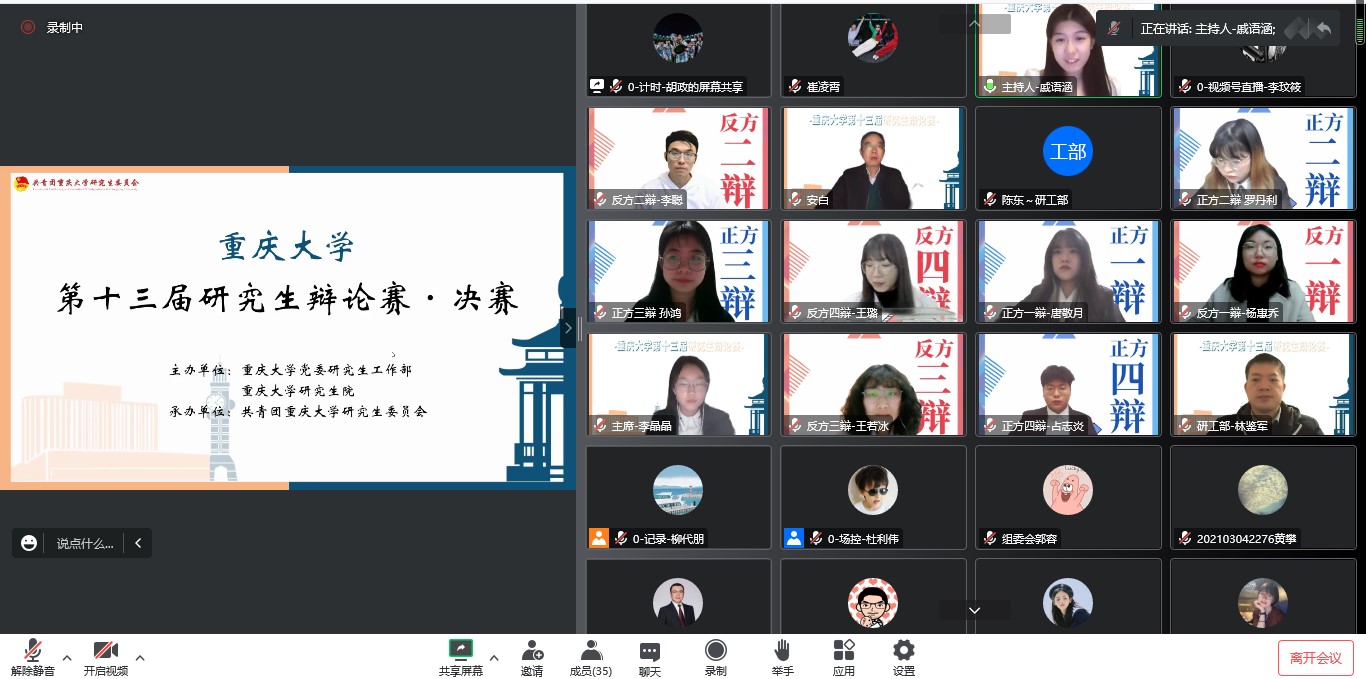Expand video options arrow beside 开启视频
The image size is (1366, 679).
coord(140,658)
